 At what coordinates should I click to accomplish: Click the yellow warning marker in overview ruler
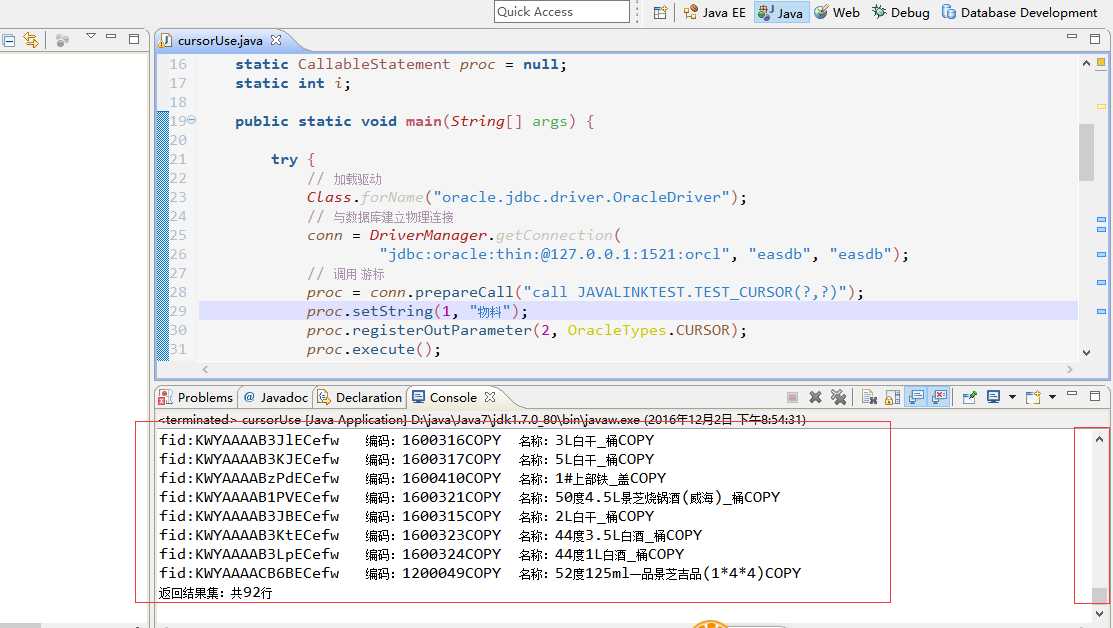click(x=1101, y=106)
